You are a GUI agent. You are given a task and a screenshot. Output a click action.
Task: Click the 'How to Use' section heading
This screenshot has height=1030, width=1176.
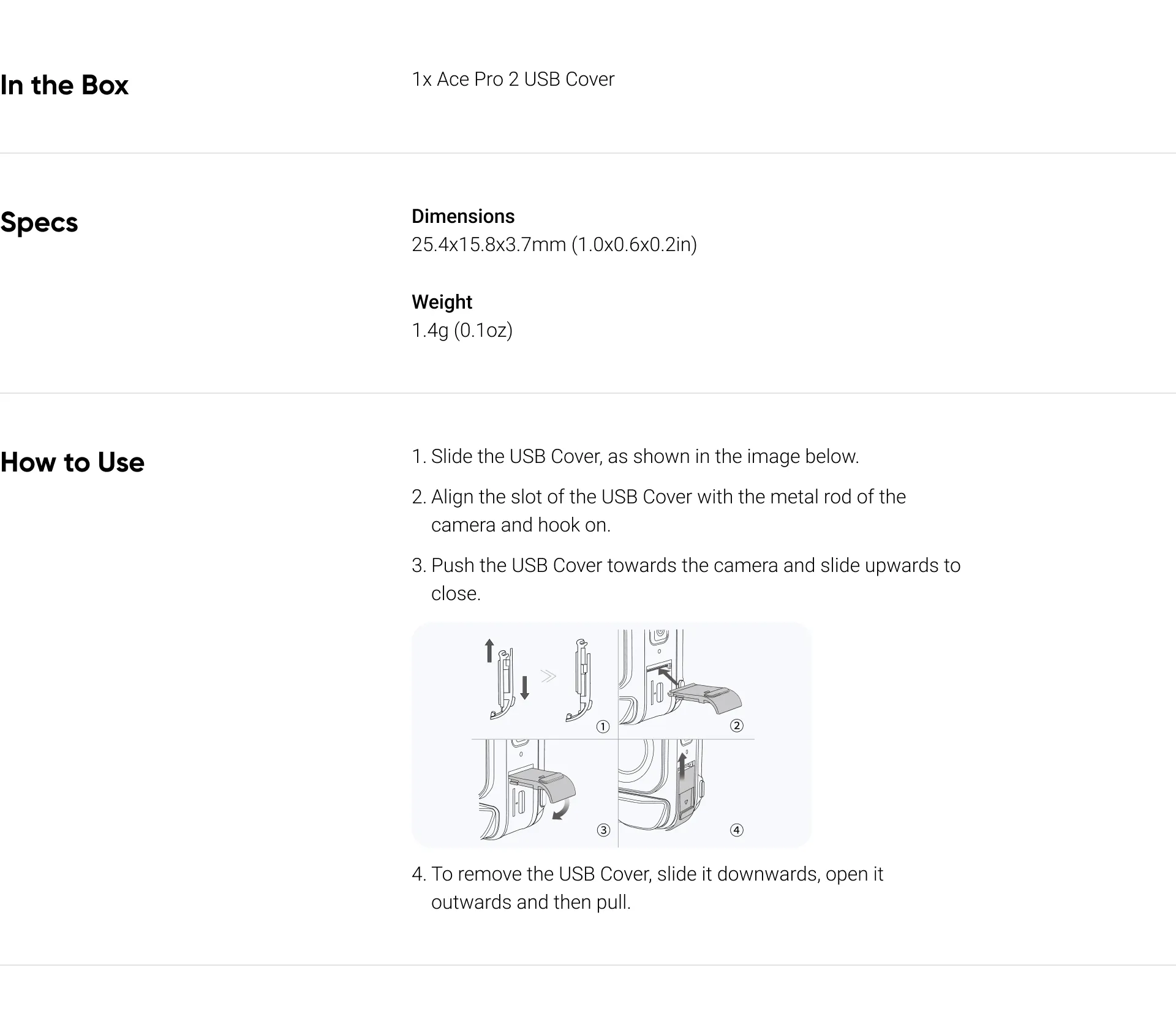72,462
